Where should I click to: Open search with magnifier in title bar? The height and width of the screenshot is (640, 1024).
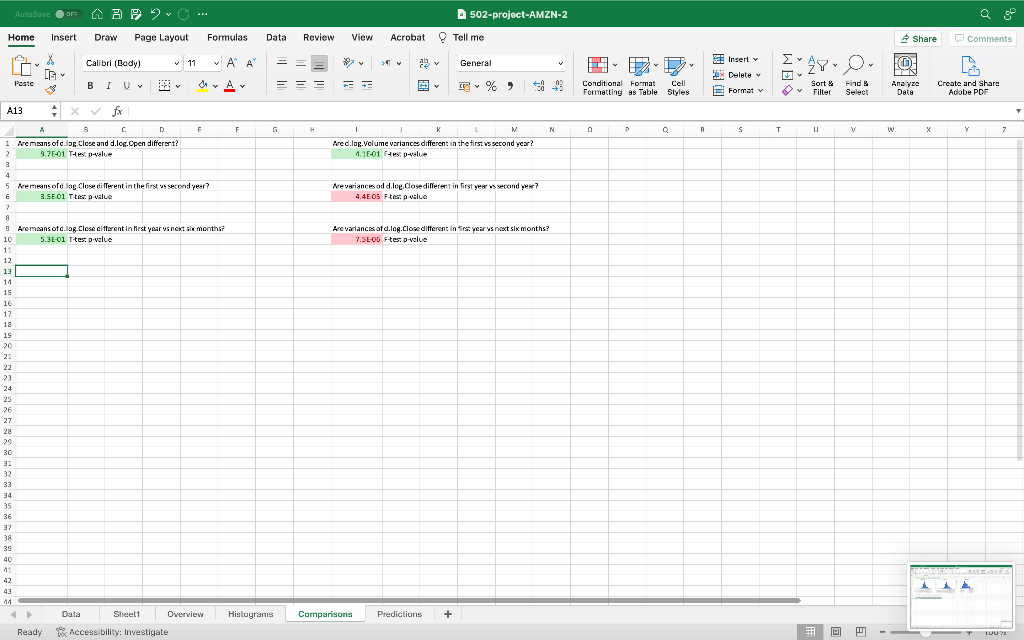point(985,14)
